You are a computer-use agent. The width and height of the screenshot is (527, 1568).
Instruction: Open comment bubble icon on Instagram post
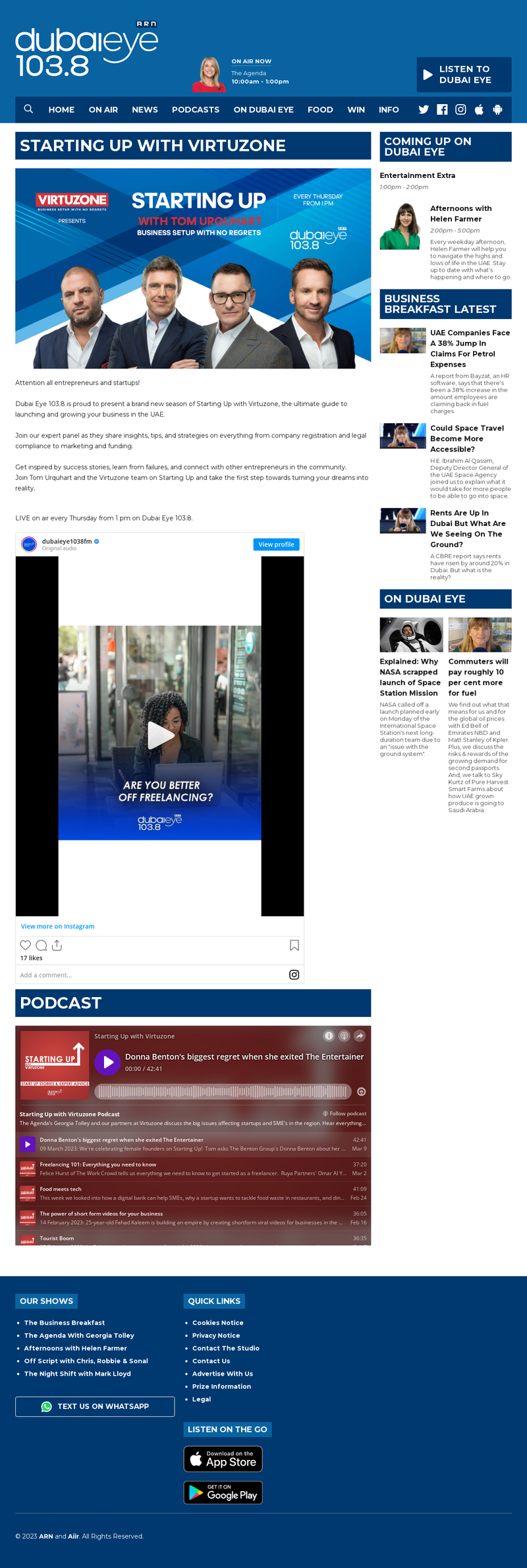pos(42,945)
